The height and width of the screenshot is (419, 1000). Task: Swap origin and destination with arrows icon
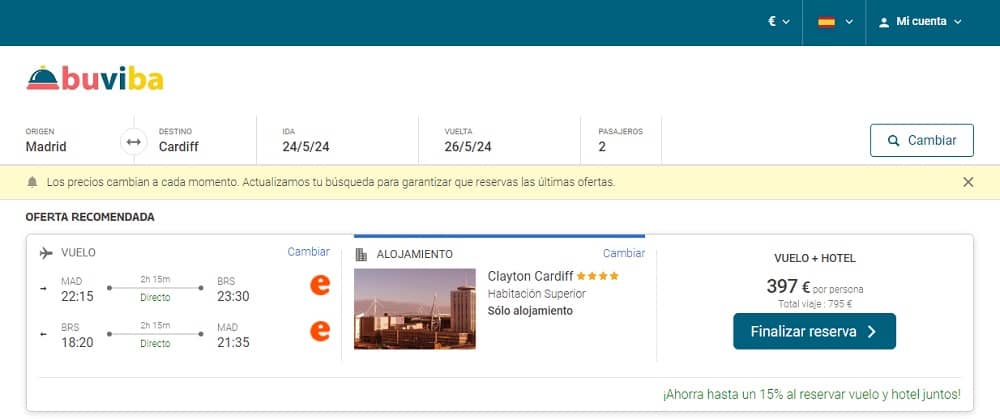click(x=133, y=142)
